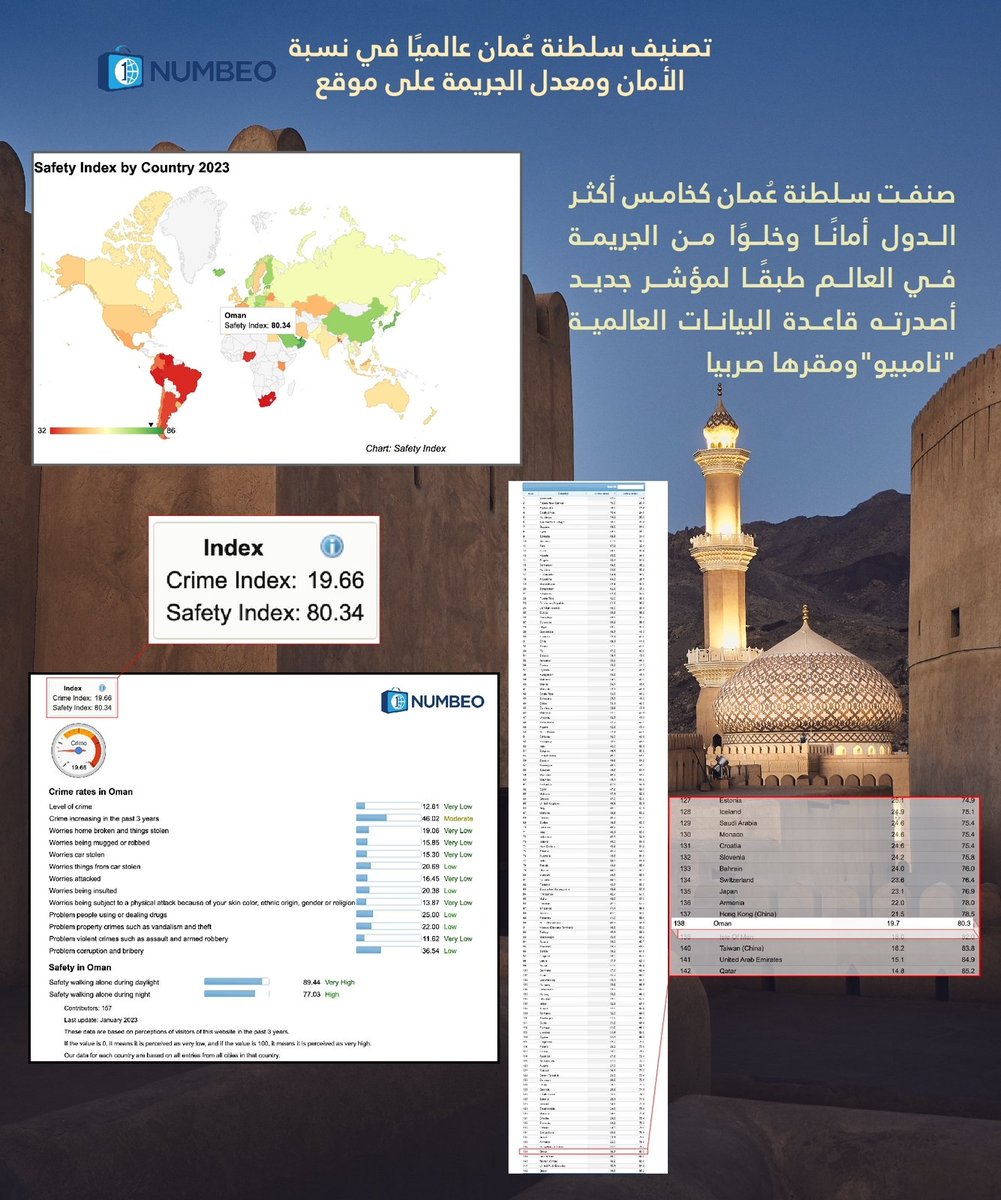Viewport: 1001px width, 1200px height.
Task: Click the Armenia row in the ranking table
Action: point(826,903)
